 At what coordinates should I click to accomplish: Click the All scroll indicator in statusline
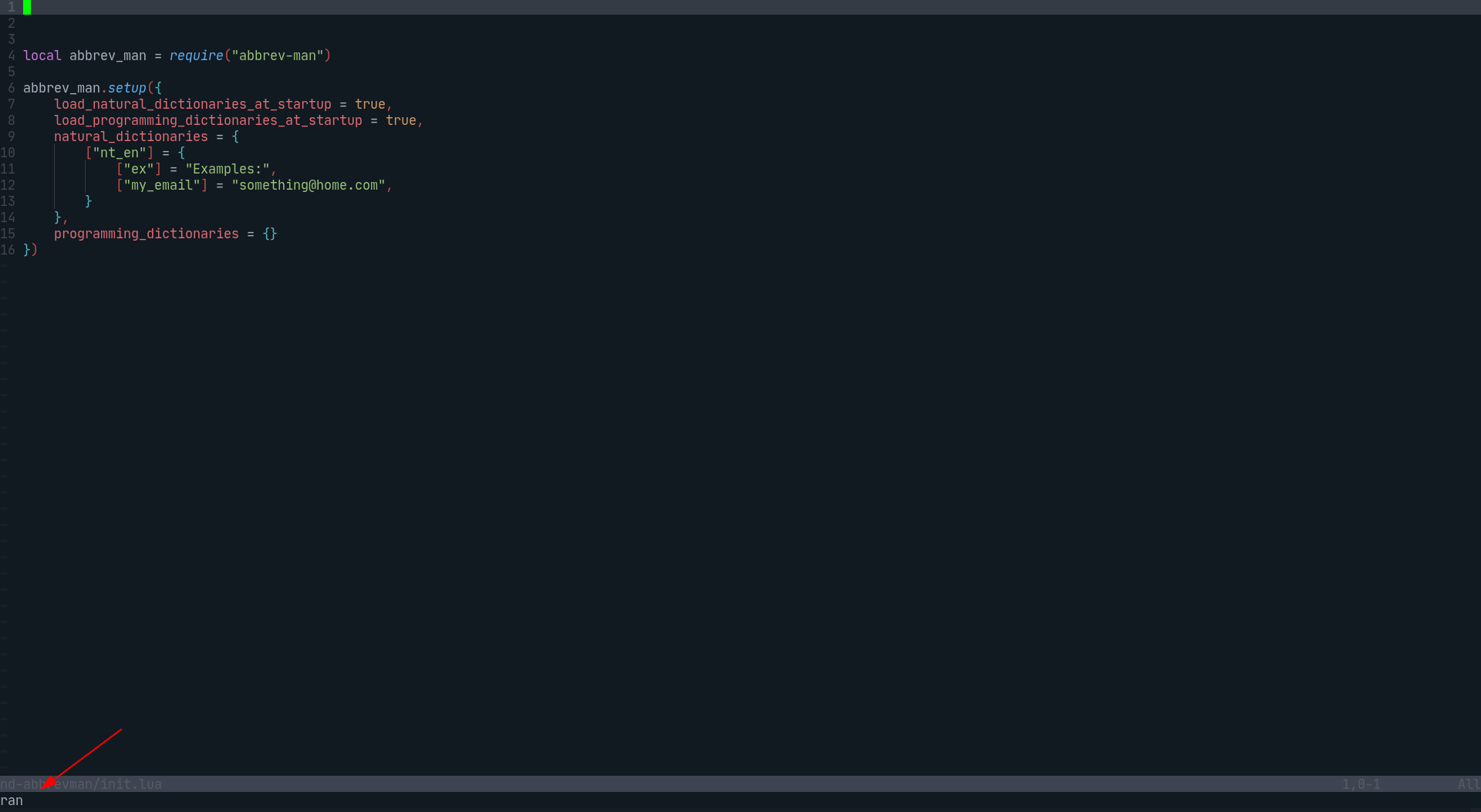pyautogui.click(x=1469, y=783)
